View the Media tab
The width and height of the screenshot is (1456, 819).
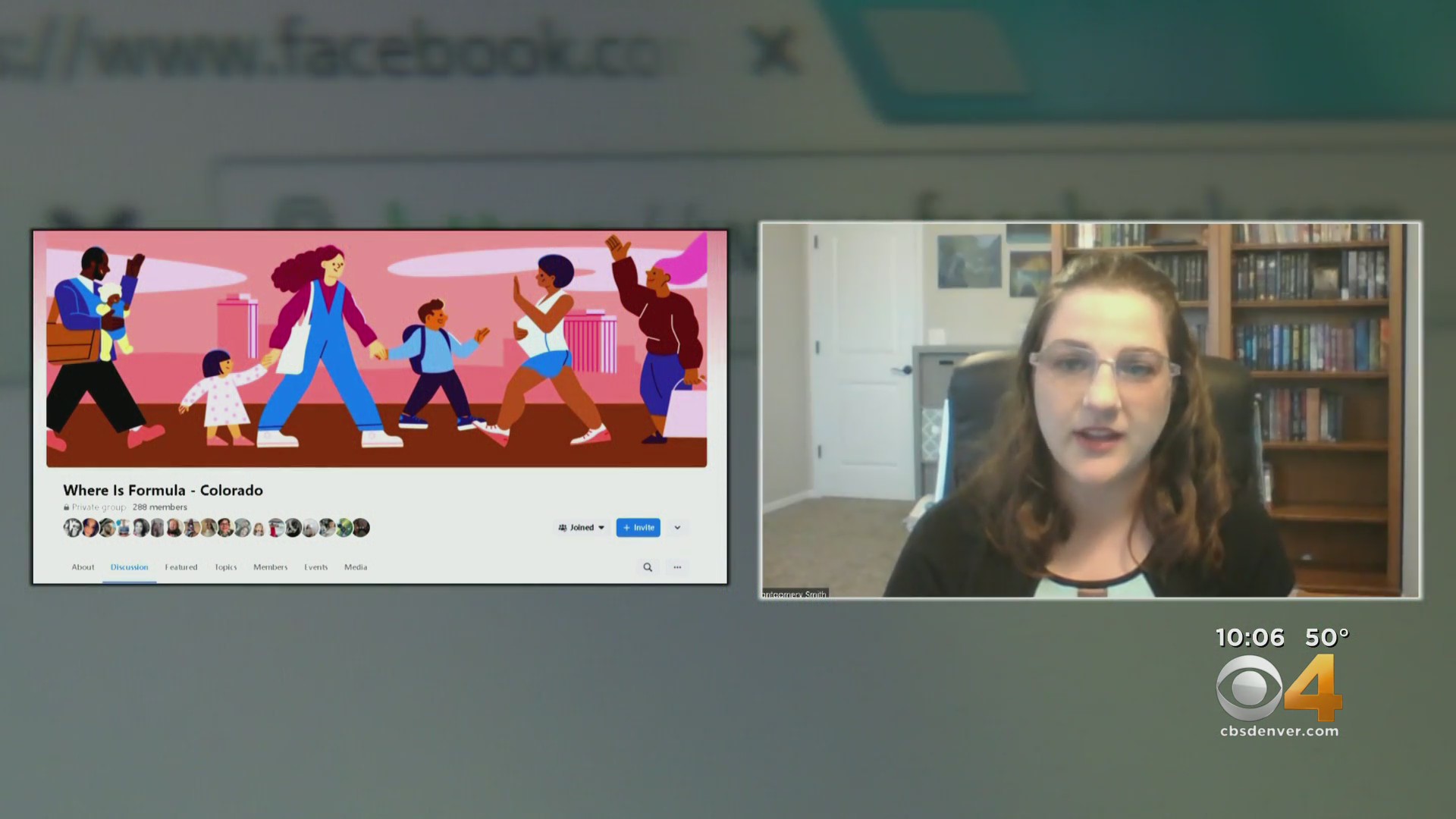(356, 567)
